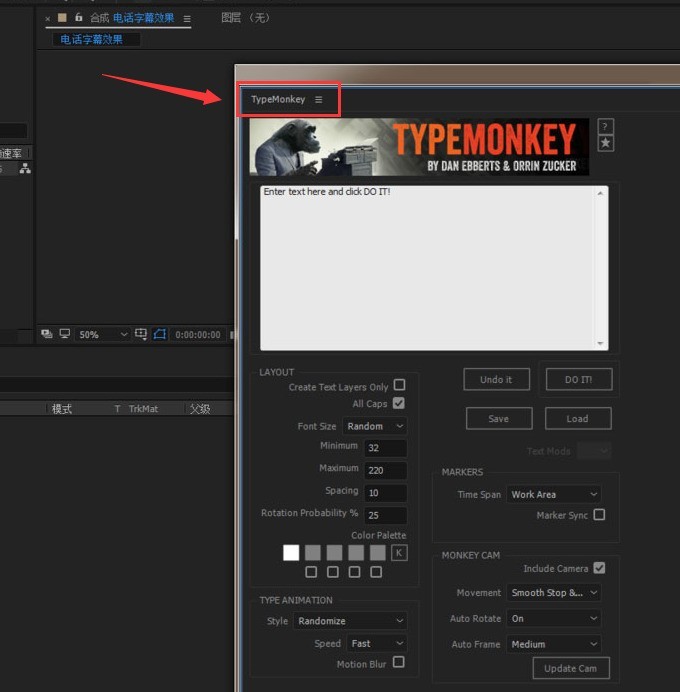Viewport: 680px width, 692px height.
Task: Click the DO IT! button
Action: 579,380
